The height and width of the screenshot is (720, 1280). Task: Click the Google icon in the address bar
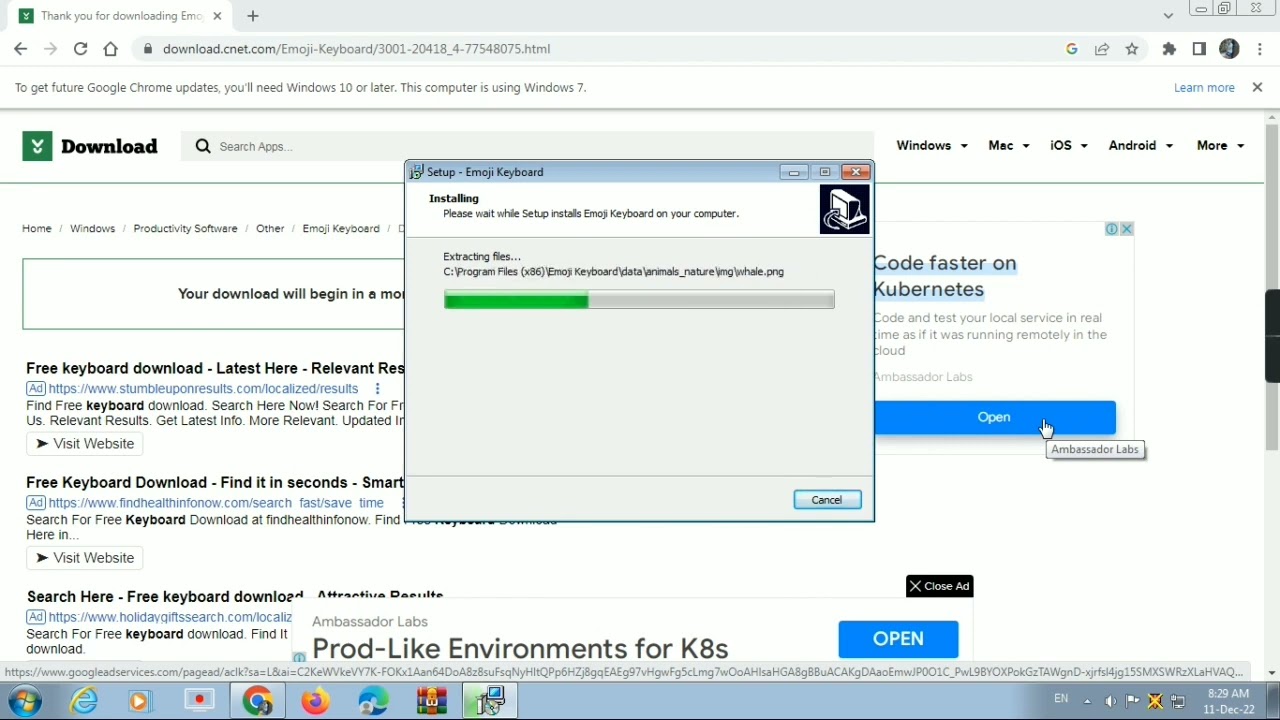pyautogui.click(x=1072, y=49)
